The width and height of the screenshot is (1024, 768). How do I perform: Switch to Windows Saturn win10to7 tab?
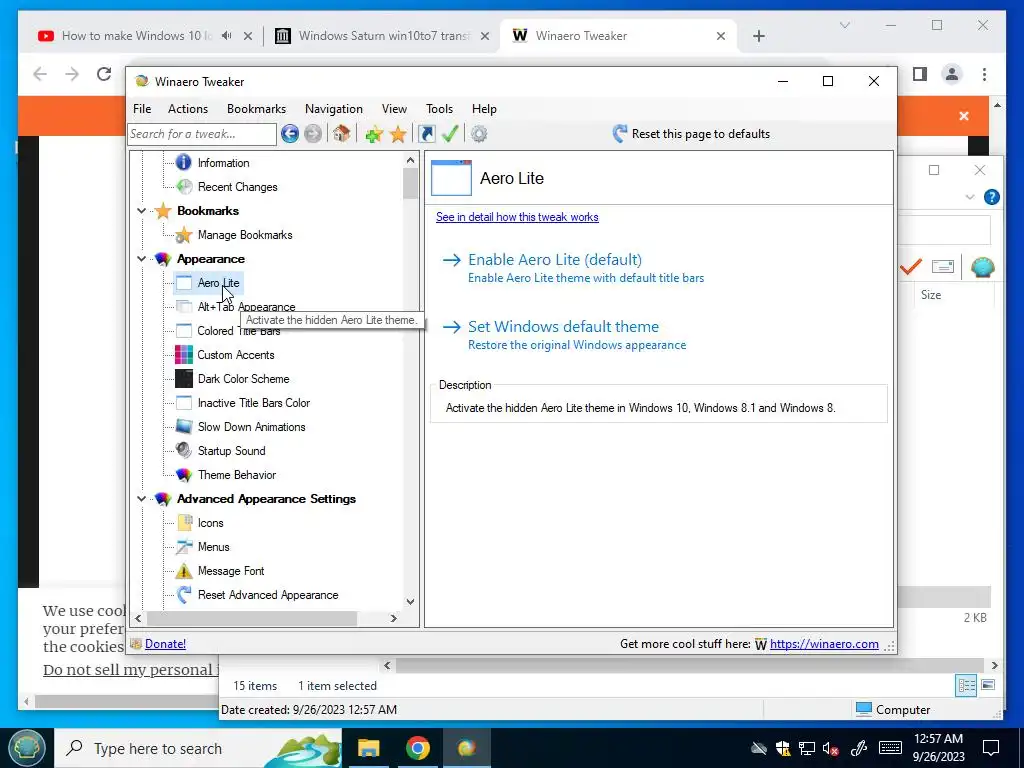(x=384, y=36)
